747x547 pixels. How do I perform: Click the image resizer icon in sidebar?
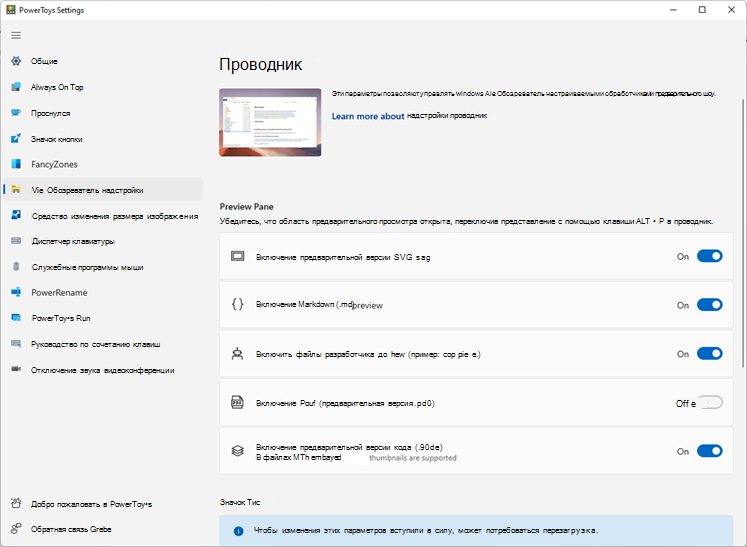click(x=16, y=215)
